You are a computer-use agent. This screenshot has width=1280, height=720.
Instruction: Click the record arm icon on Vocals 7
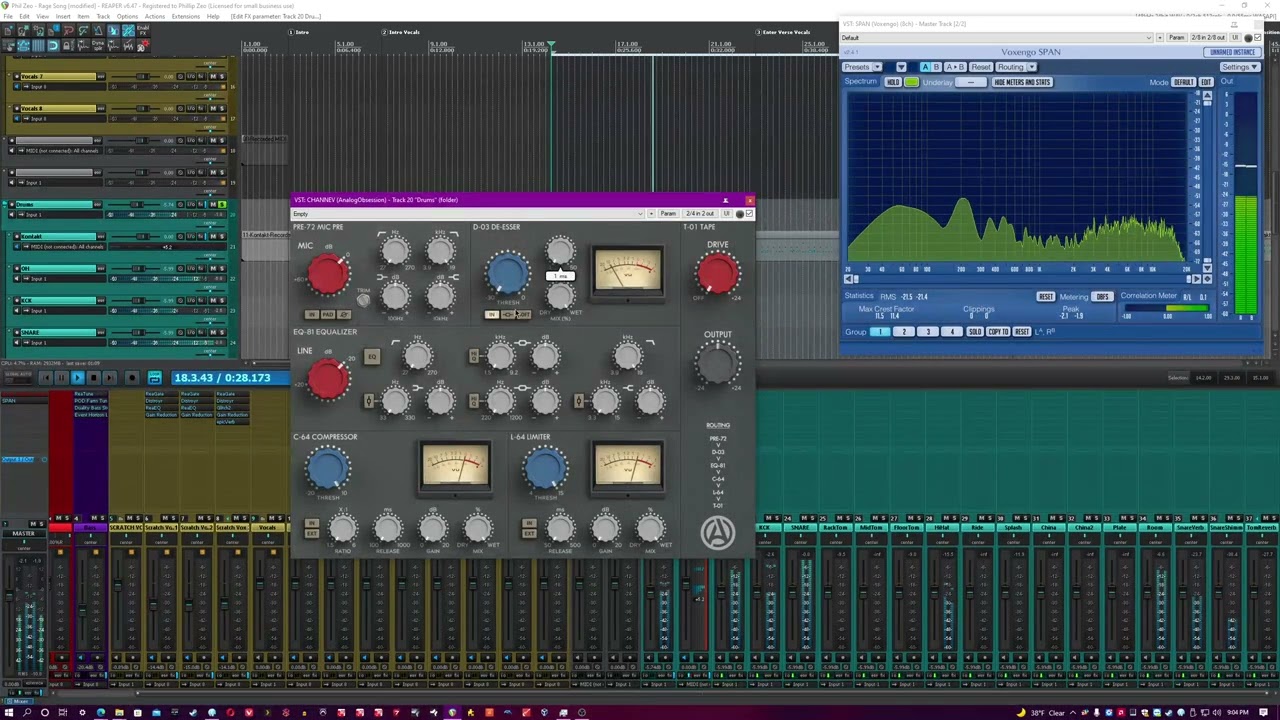pos(16,77)
